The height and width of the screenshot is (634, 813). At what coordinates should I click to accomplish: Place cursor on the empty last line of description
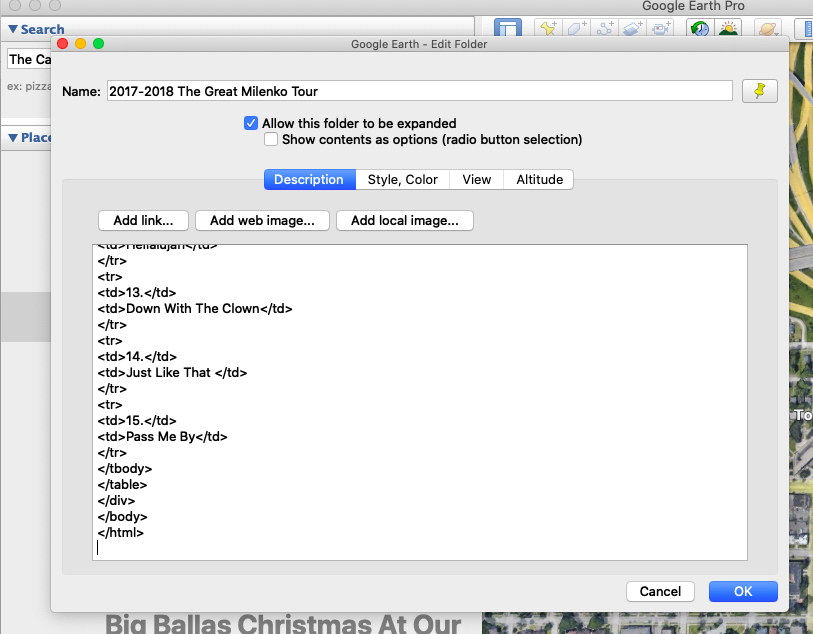coord(419,548)
